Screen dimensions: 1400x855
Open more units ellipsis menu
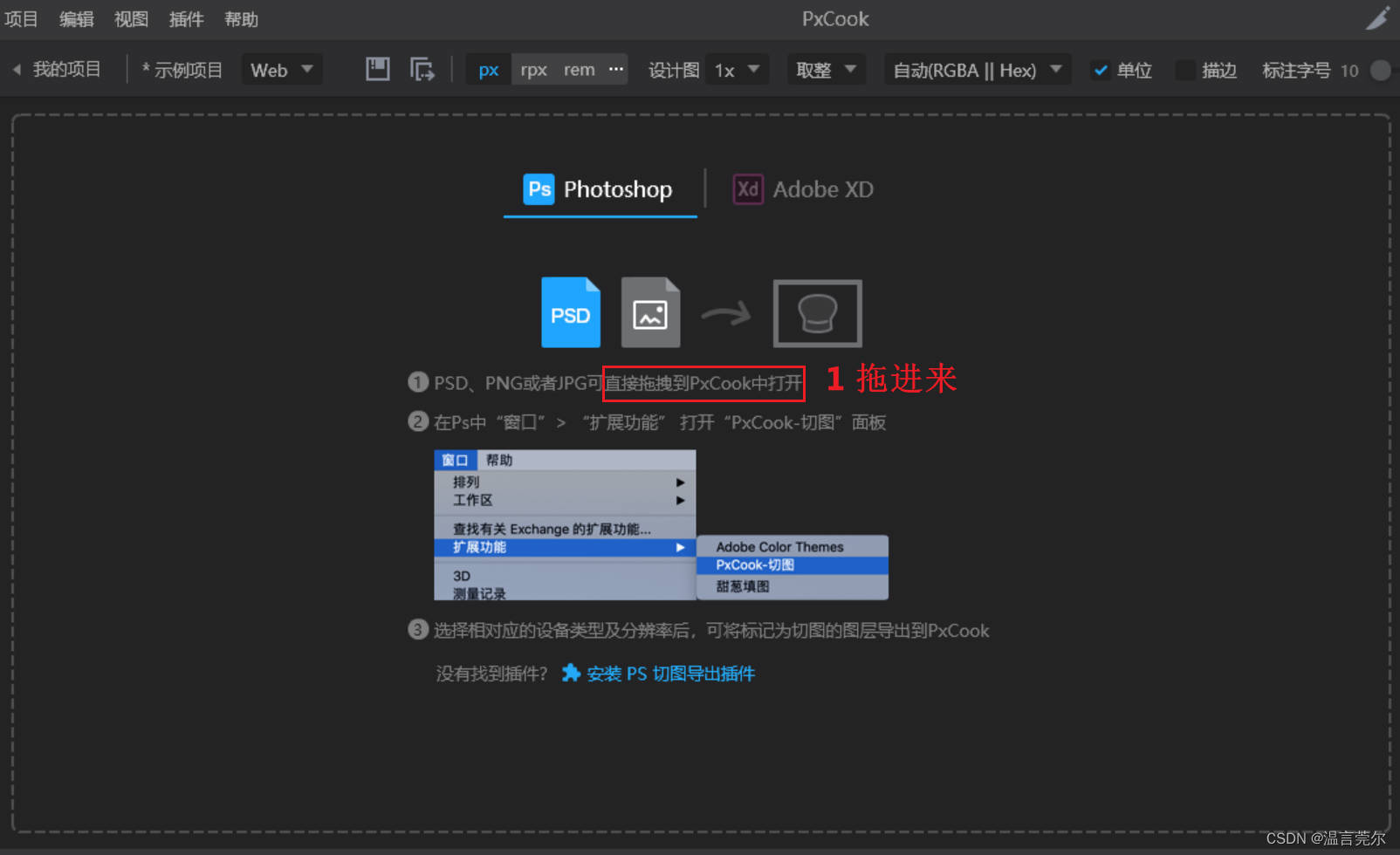click(x=616, y=69)
